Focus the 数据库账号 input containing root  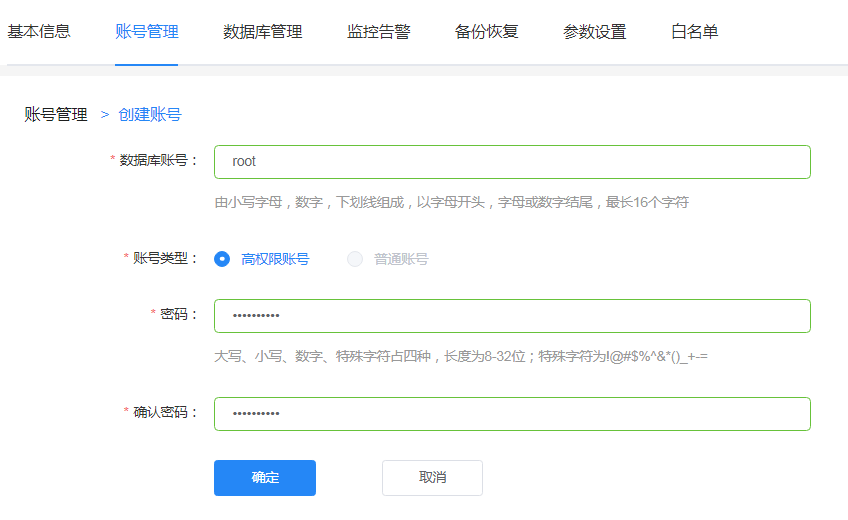[x=512, y=162]
